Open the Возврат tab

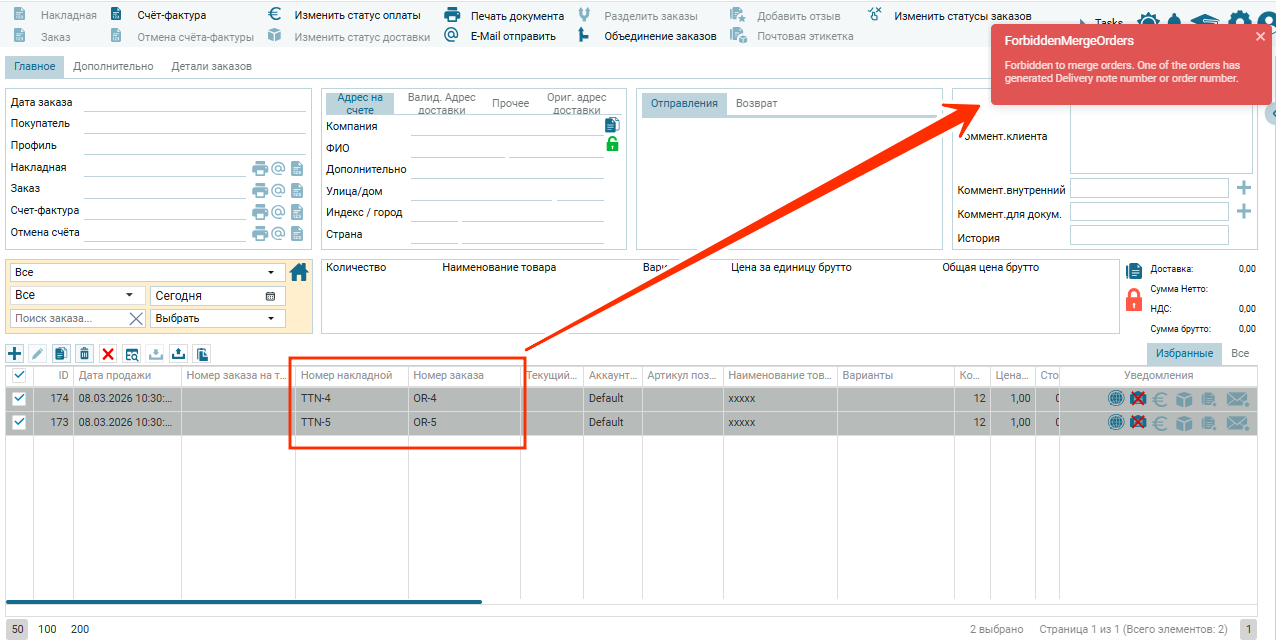pyautogui.click(x=756, y=104)
